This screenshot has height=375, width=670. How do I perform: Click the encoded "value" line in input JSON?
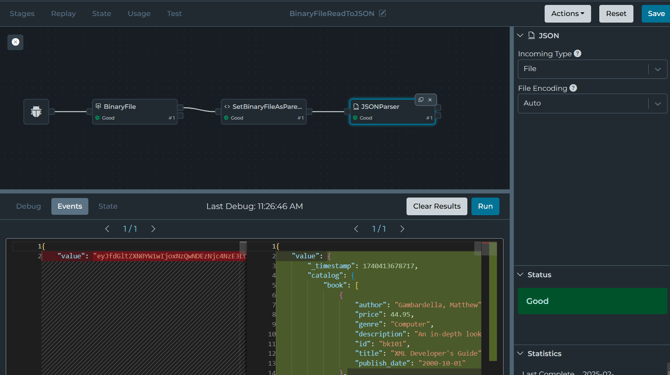click(x=152, y=256)
